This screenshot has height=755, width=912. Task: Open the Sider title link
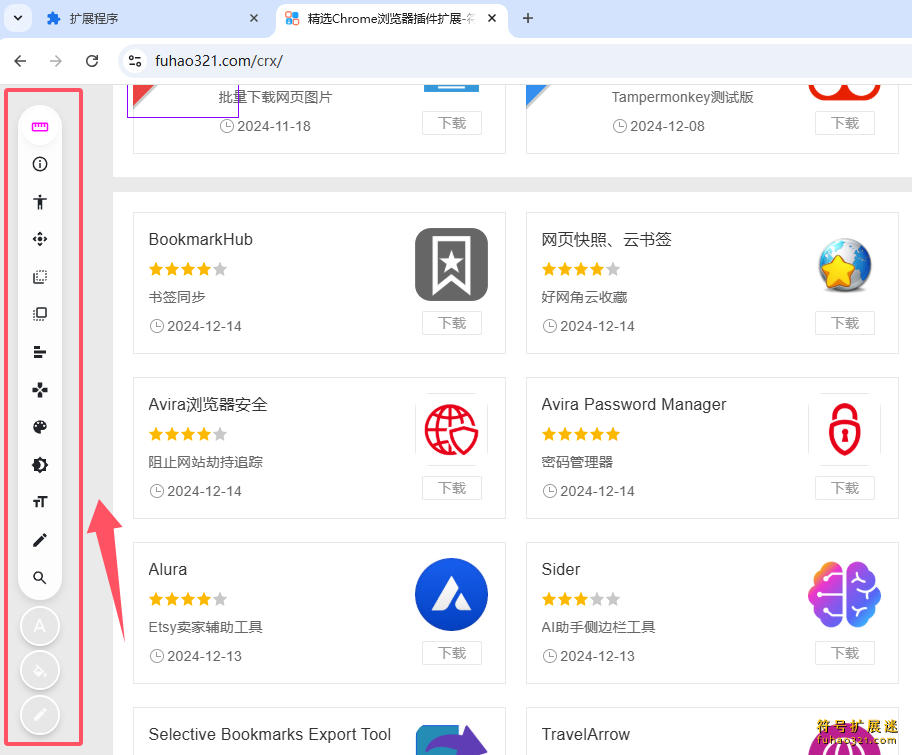pyautogui.click(x=561, y=569)
